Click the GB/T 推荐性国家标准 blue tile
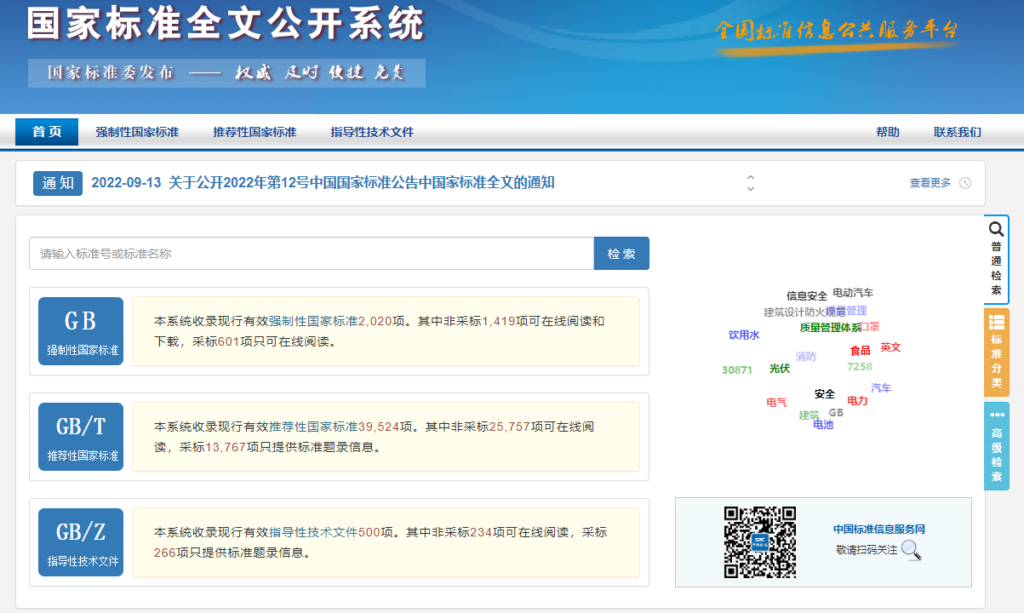Viewport: 1024px width, 613px height. pyautogui.click(x=81, y=437)
